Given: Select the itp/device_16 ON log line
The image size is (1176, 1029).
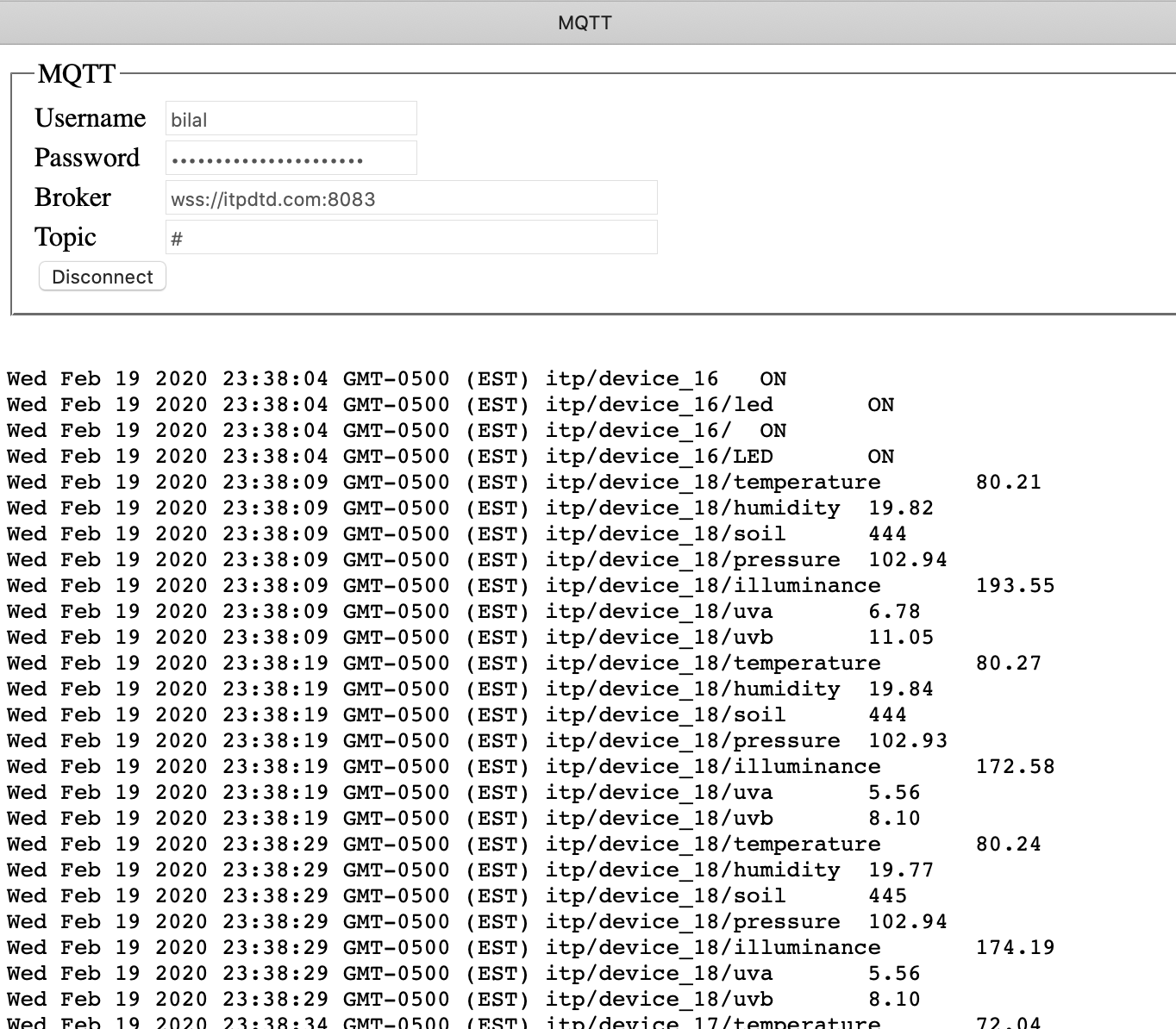Looking at the screenshot, I should 397,379.
